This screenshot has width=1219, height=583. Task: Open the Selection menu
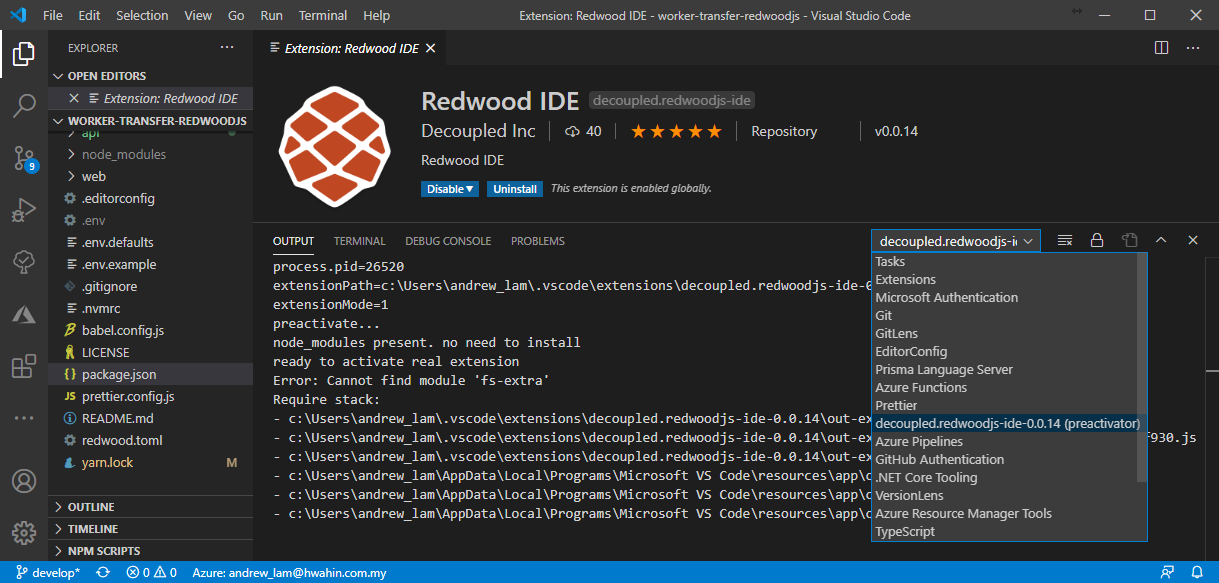coord(142,15)
